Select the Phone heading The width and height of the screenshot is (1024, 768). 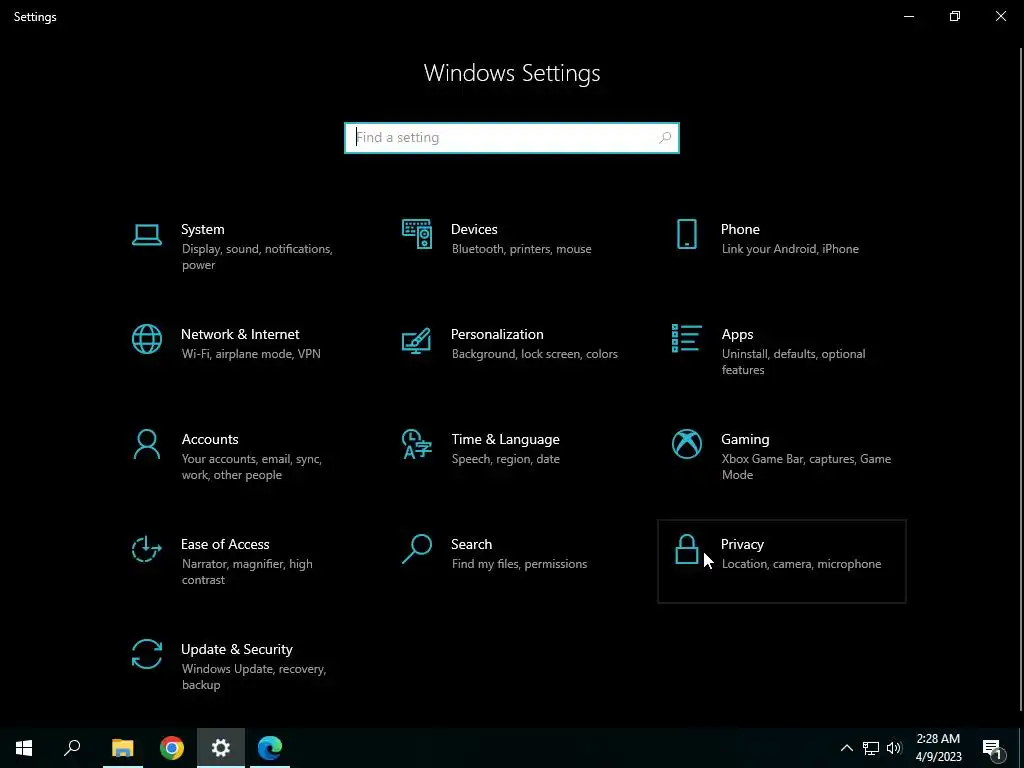740,229
